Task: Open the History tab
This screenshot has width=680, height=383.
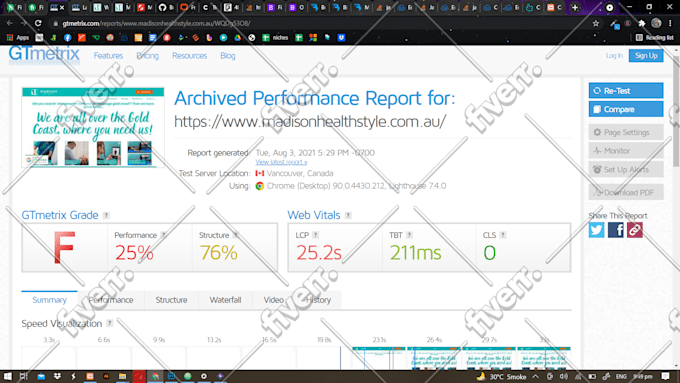Action: (x=318, y=300)
